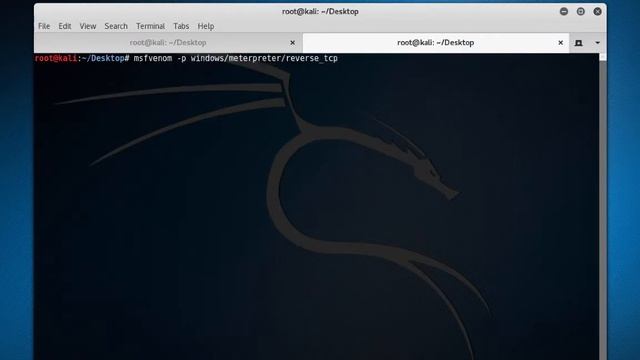Image resolution: width=640 pixels, height=360 pixels.
Task: Close the first terminal tab
Action: point(292,42)
